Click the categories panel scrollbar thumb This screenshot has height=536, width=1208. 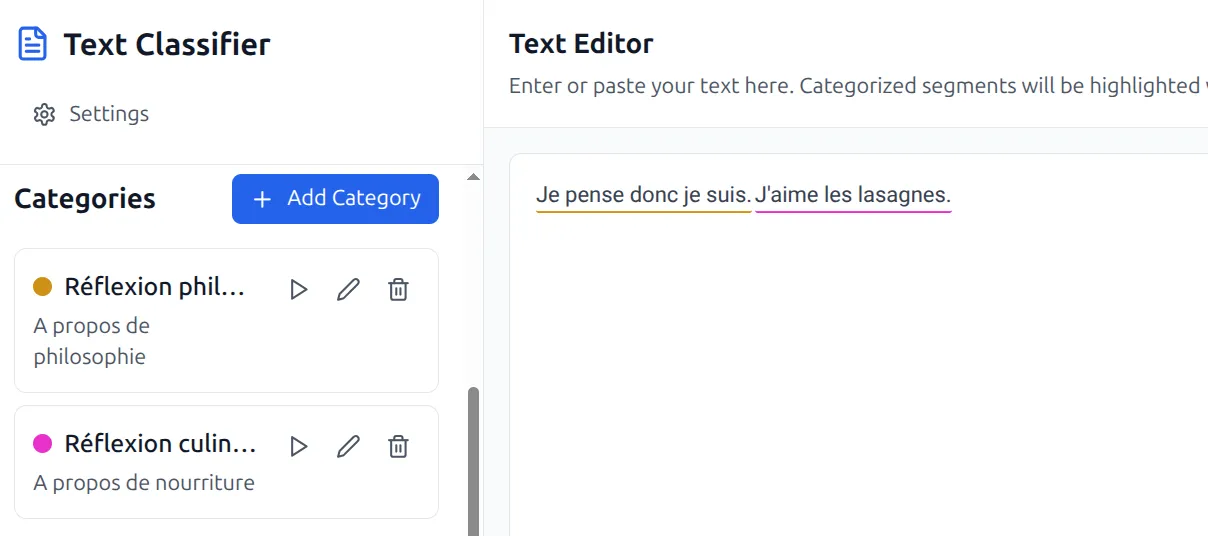pyautogui.click(x=474, y=460)
